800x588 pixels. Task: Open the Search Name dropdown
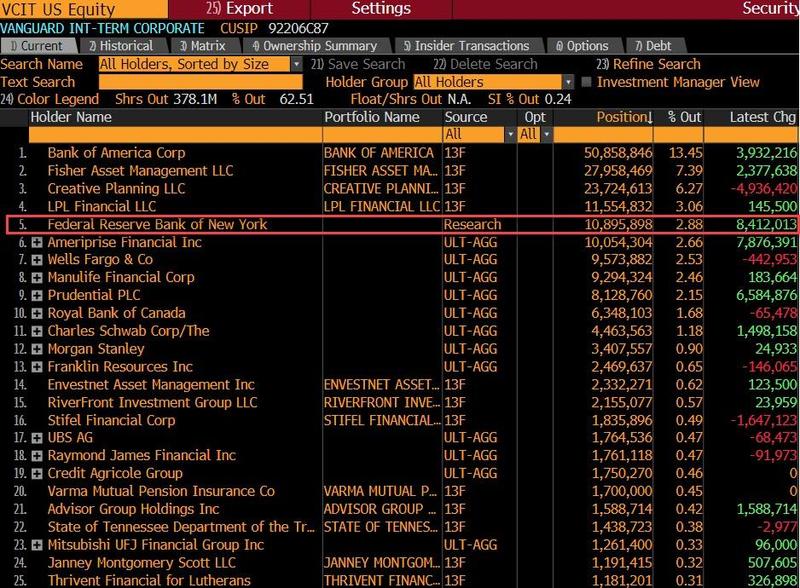[296, 64]
